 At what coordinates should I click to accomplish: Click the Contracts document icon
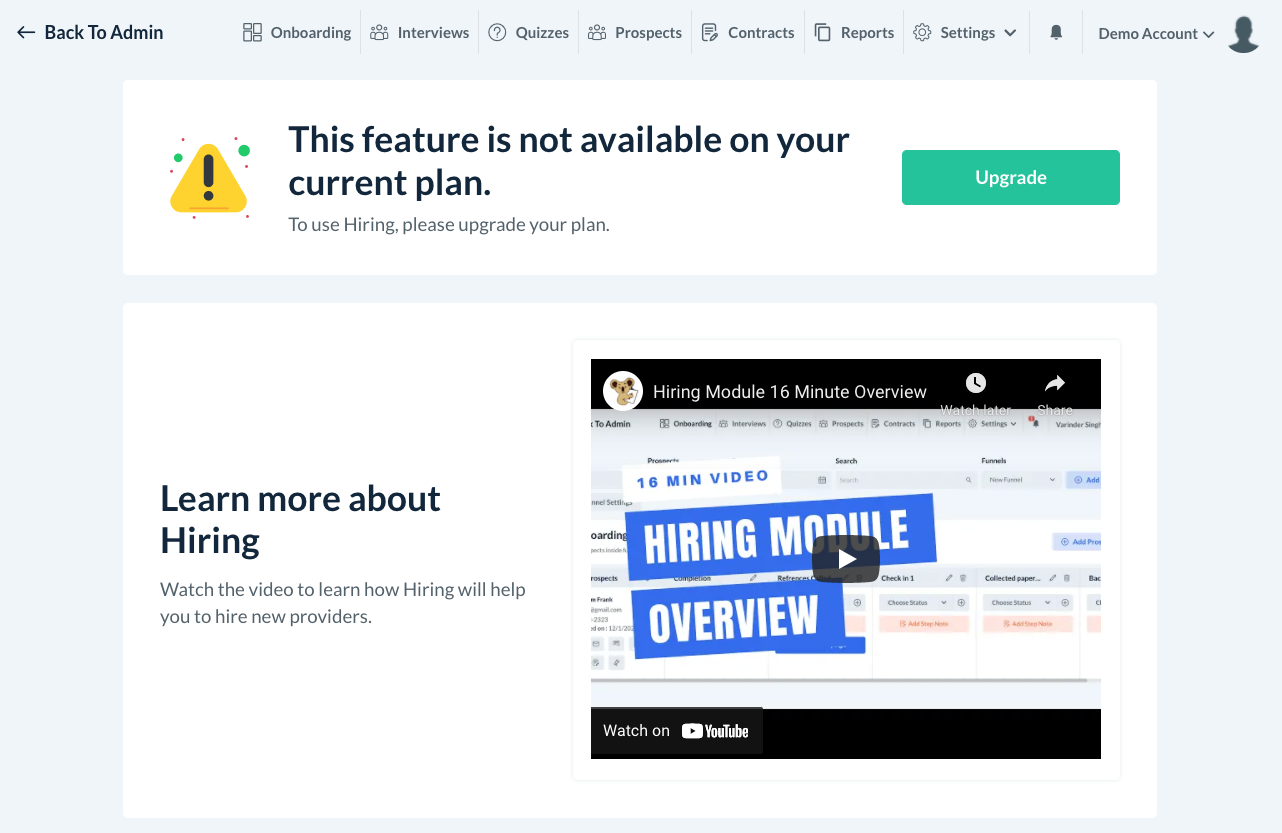[x=710, y=33]
